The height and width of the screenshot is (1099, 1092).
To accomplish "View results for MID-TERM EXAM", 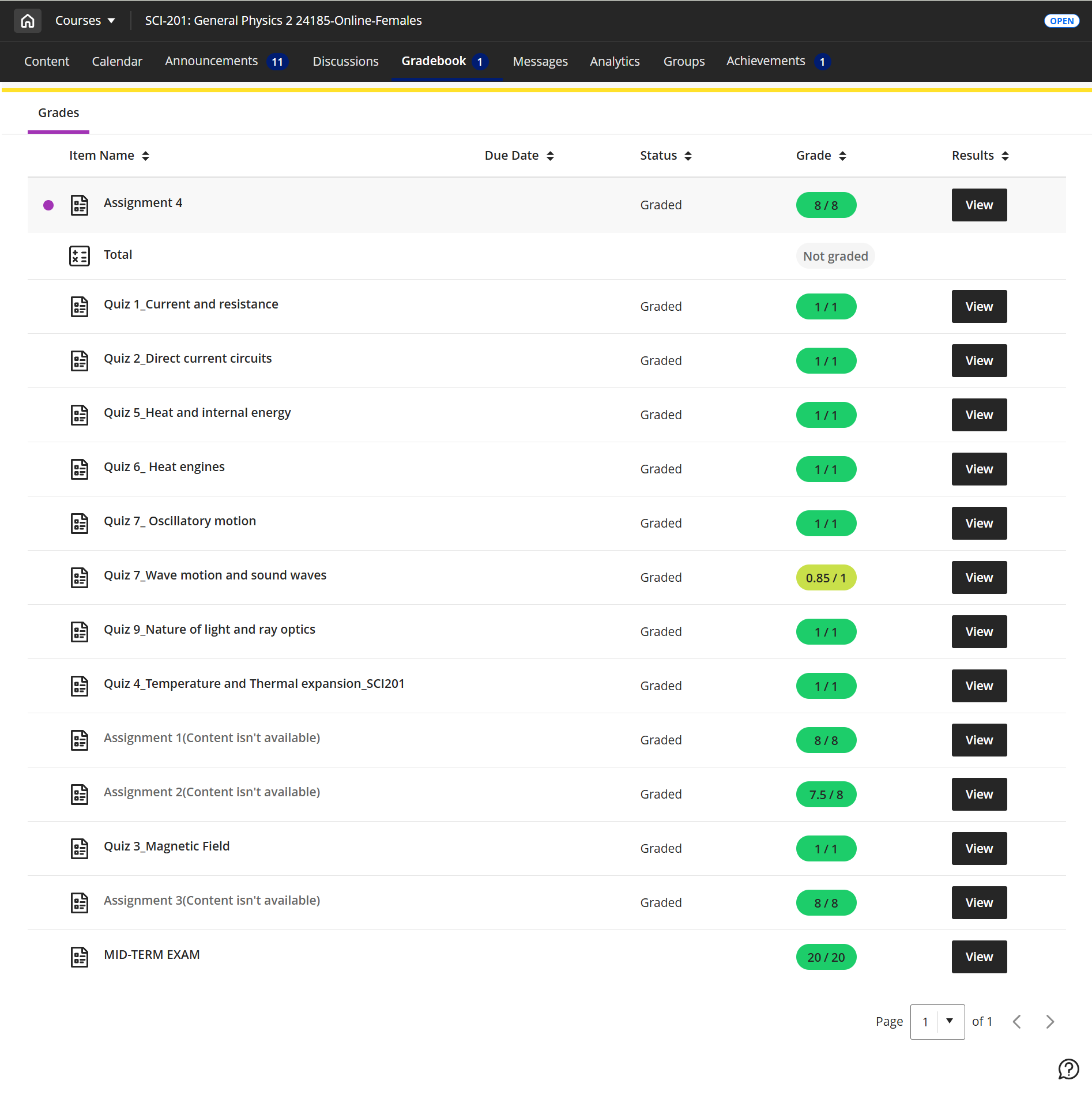I will click(979, 957).
